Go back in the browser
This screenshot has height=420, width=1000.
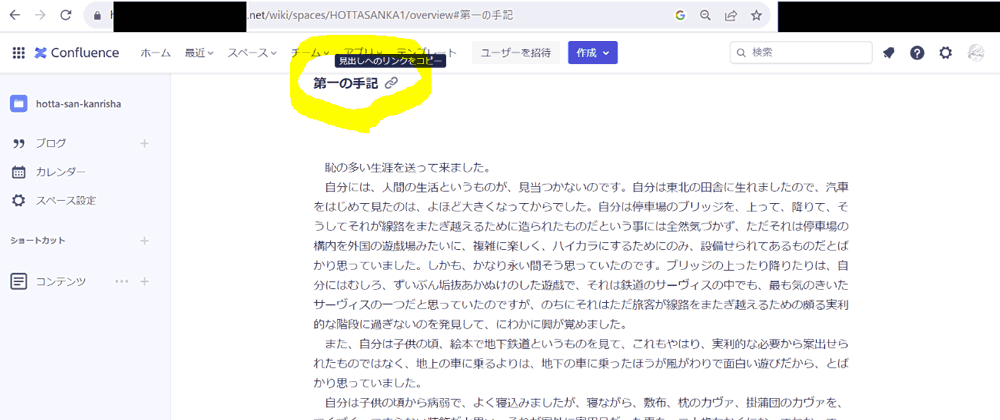click(14, 16)
